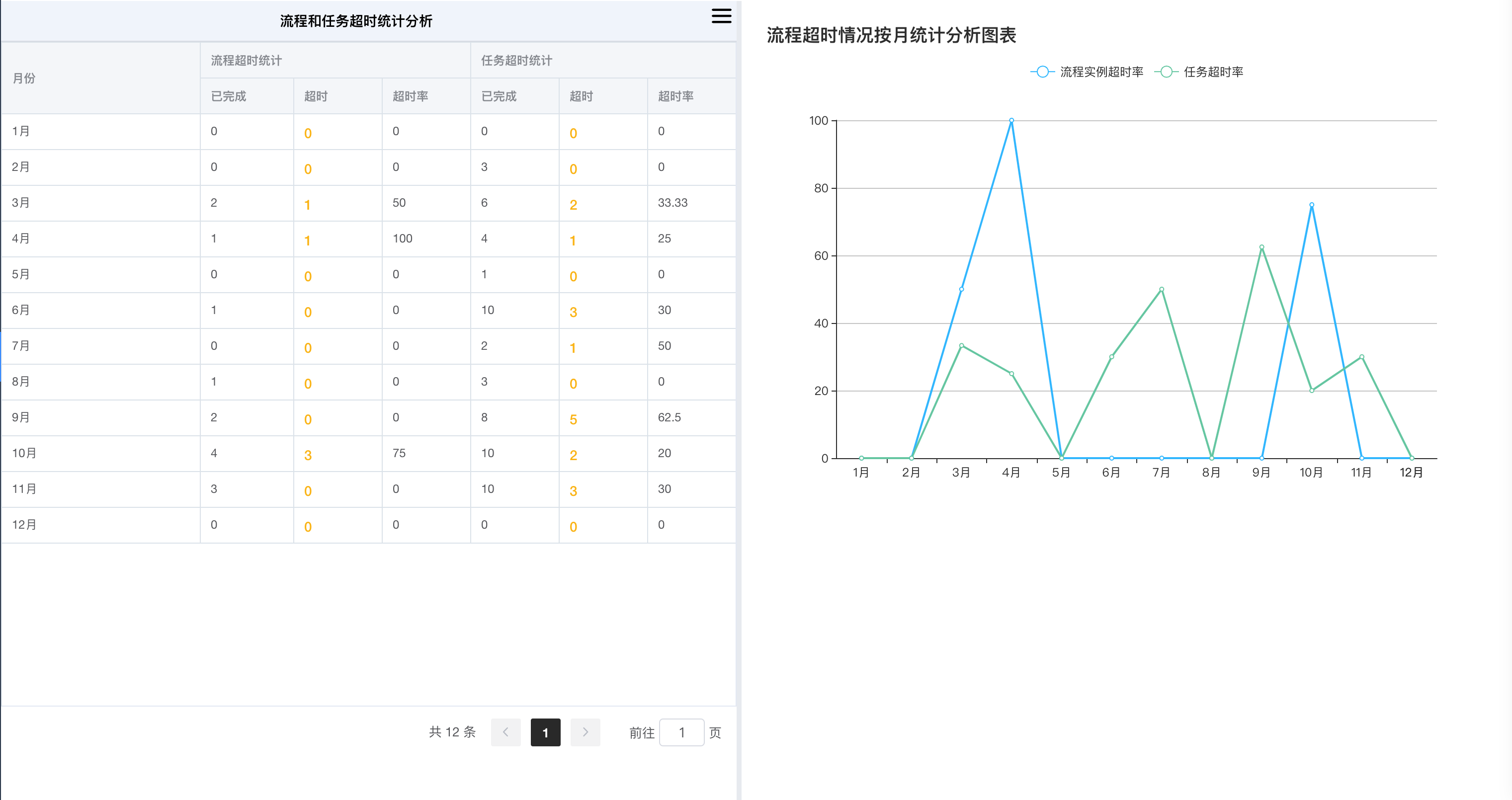This screenshot has height=800, width=1512.
Task: Click the 62.5 task timeout rate cell
Action: [x=669, y=417]
